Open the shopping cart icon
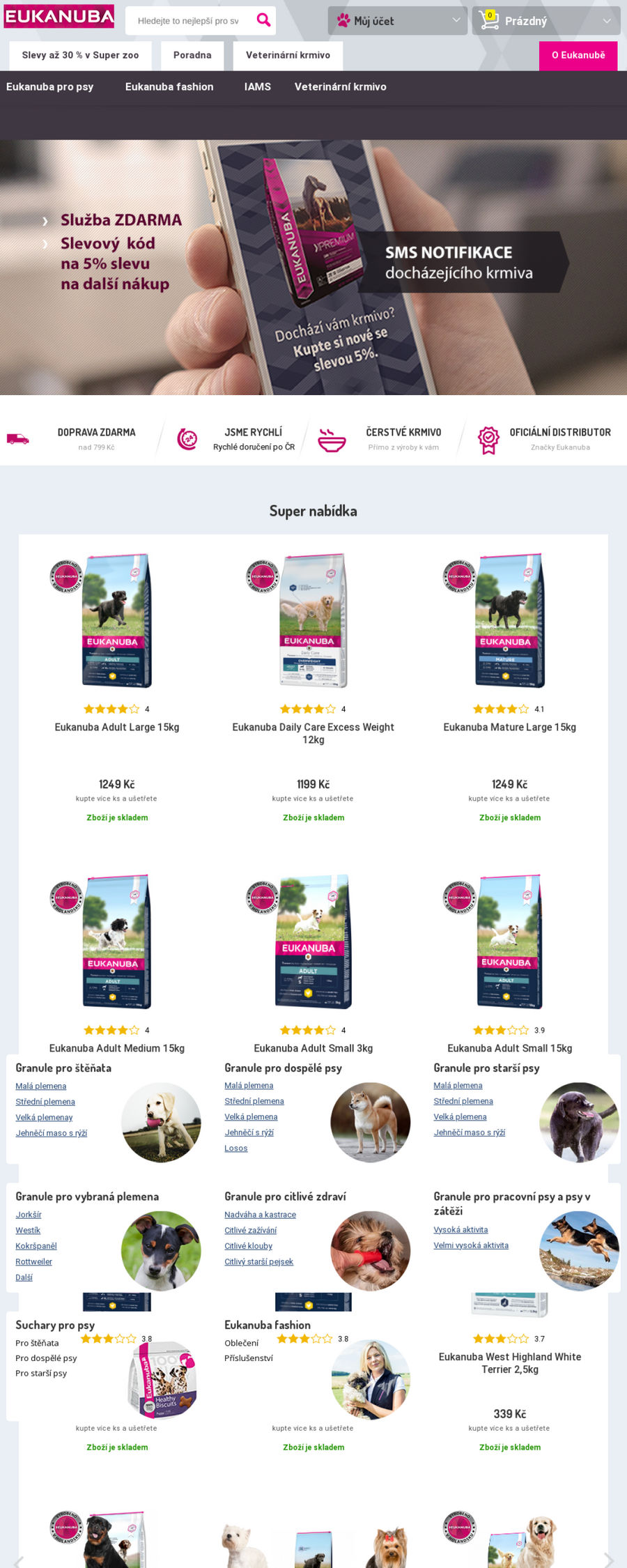 tap(489, 20)
